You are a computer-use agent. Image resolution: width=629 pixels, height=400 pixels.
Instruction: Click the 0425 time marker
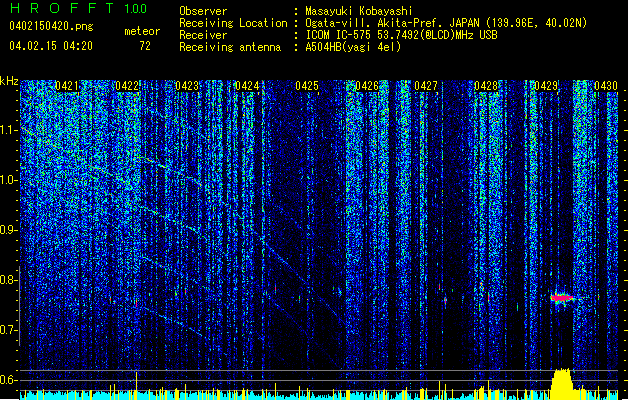point(307,86)
